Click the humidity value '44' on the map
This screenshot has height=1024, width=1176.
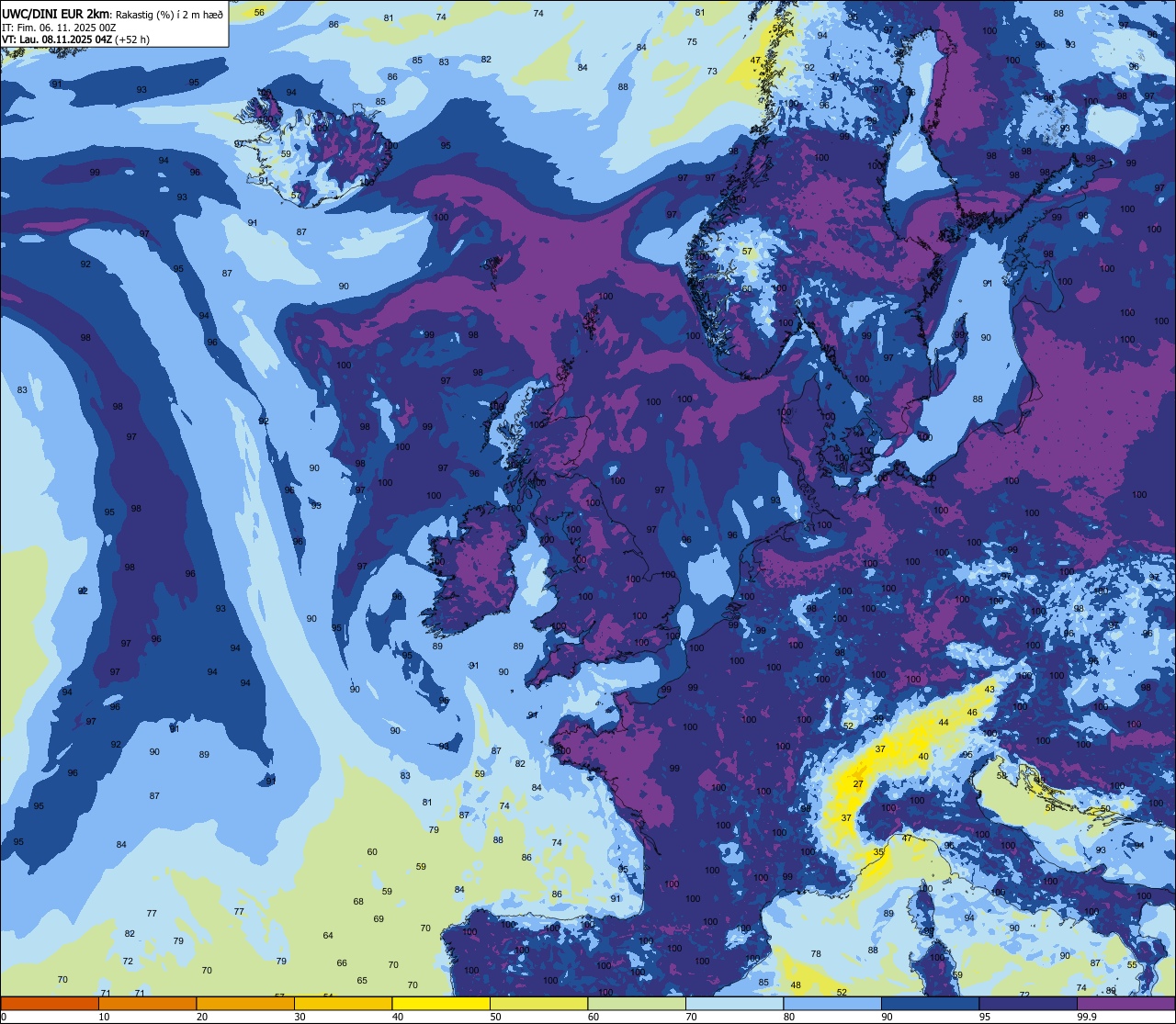943,723
